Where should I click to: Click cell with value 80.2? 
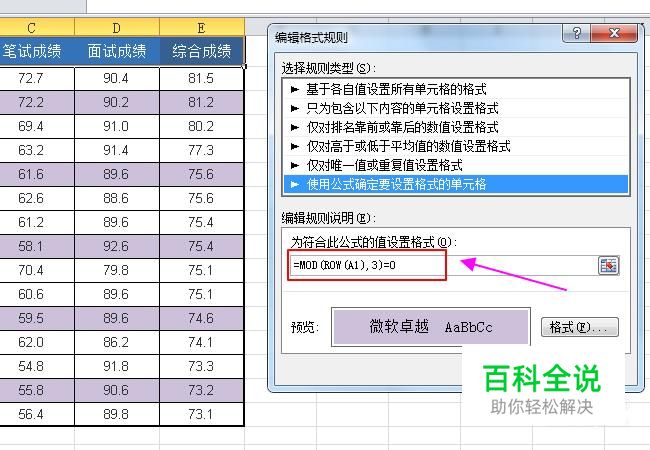[x=202, y=126]
